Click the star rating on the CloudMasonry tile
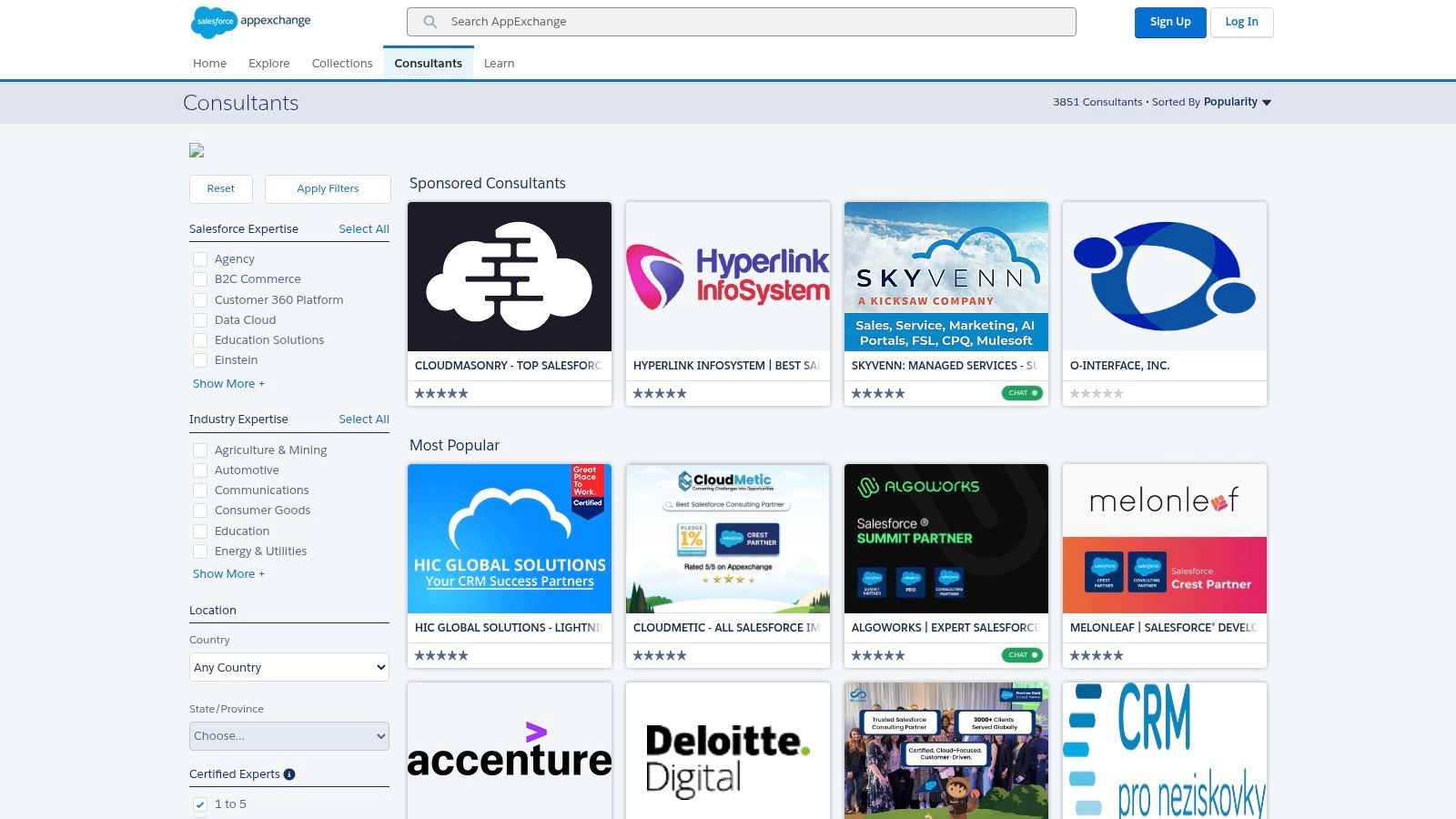 point(440,393)
